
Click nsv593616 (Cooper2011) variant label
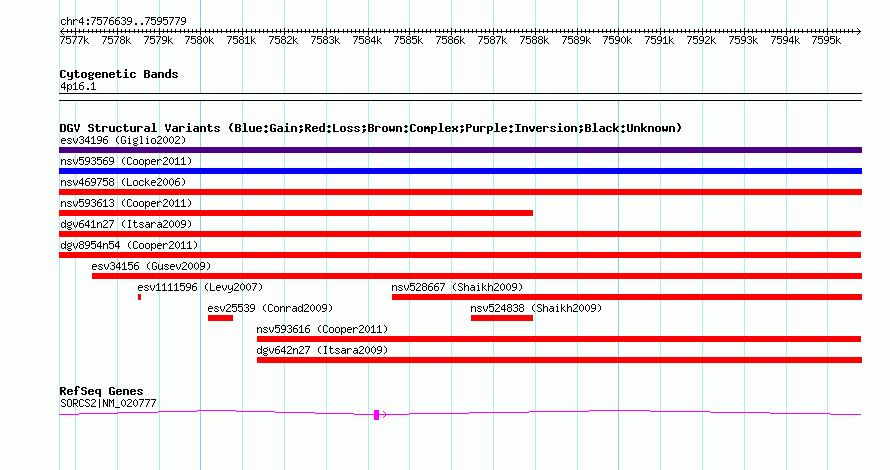click(x=322, y=329)
